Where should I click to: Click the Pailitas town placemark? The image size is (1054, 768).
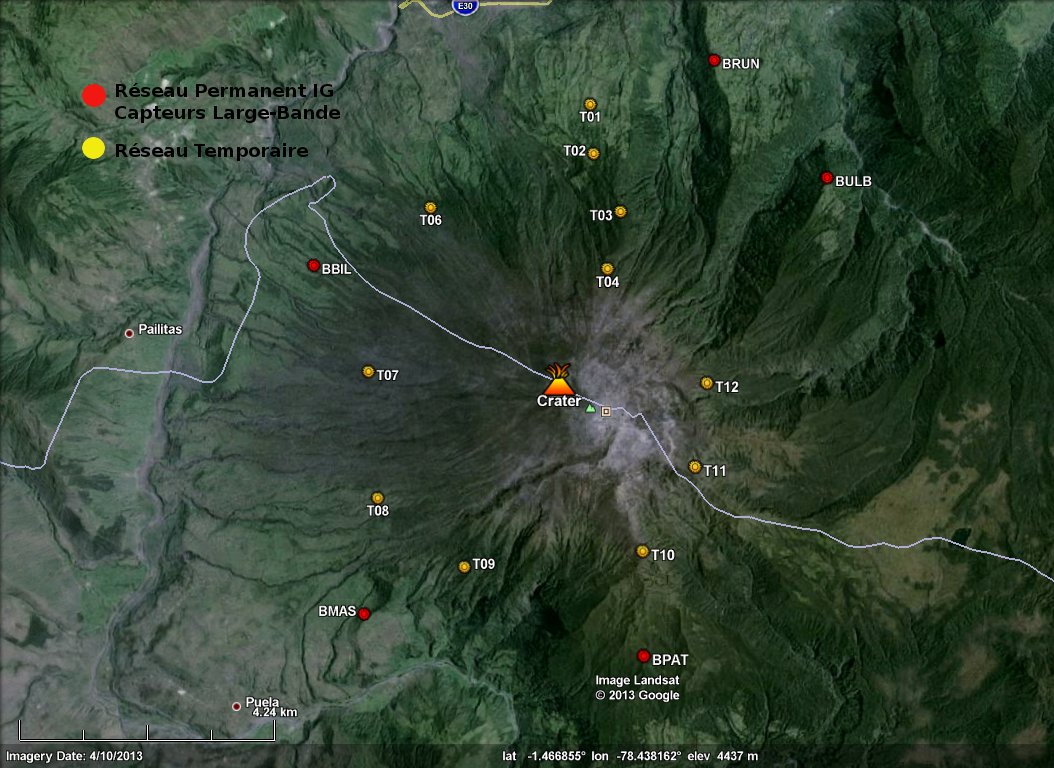tap(129, 333)
